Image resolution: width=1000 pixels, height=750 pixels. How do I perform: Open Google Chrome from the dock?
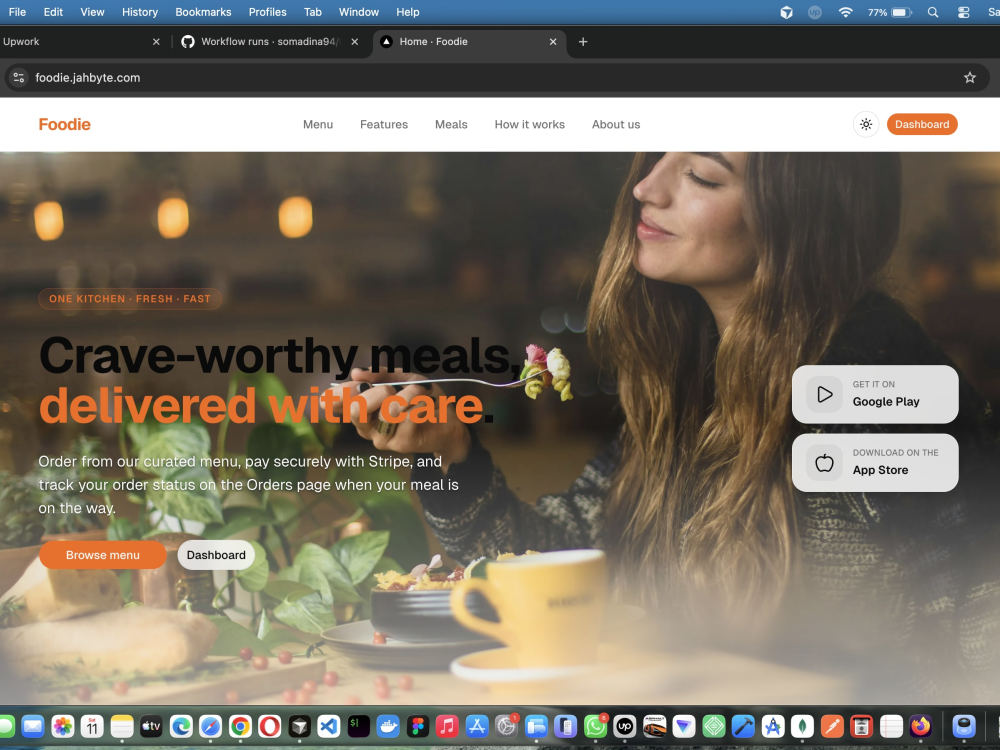pos(240,726)
